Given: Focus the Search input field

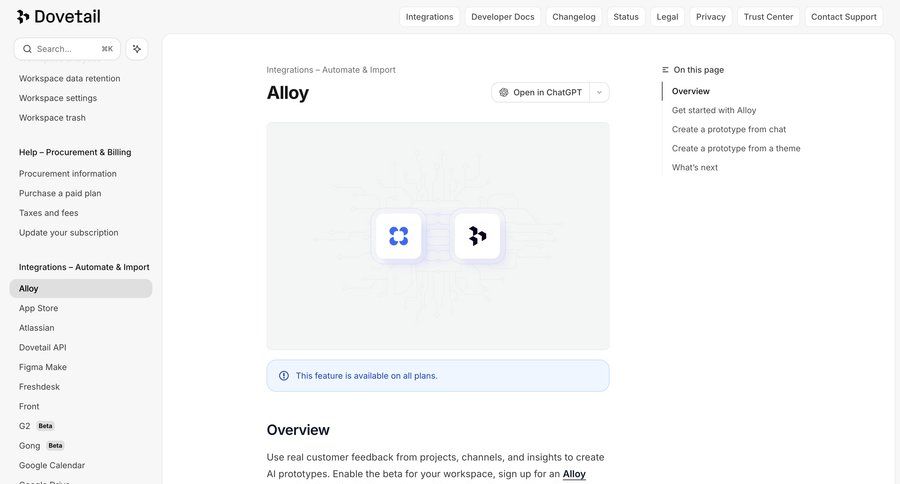Looking at the screenshot, I should [67, 49].
